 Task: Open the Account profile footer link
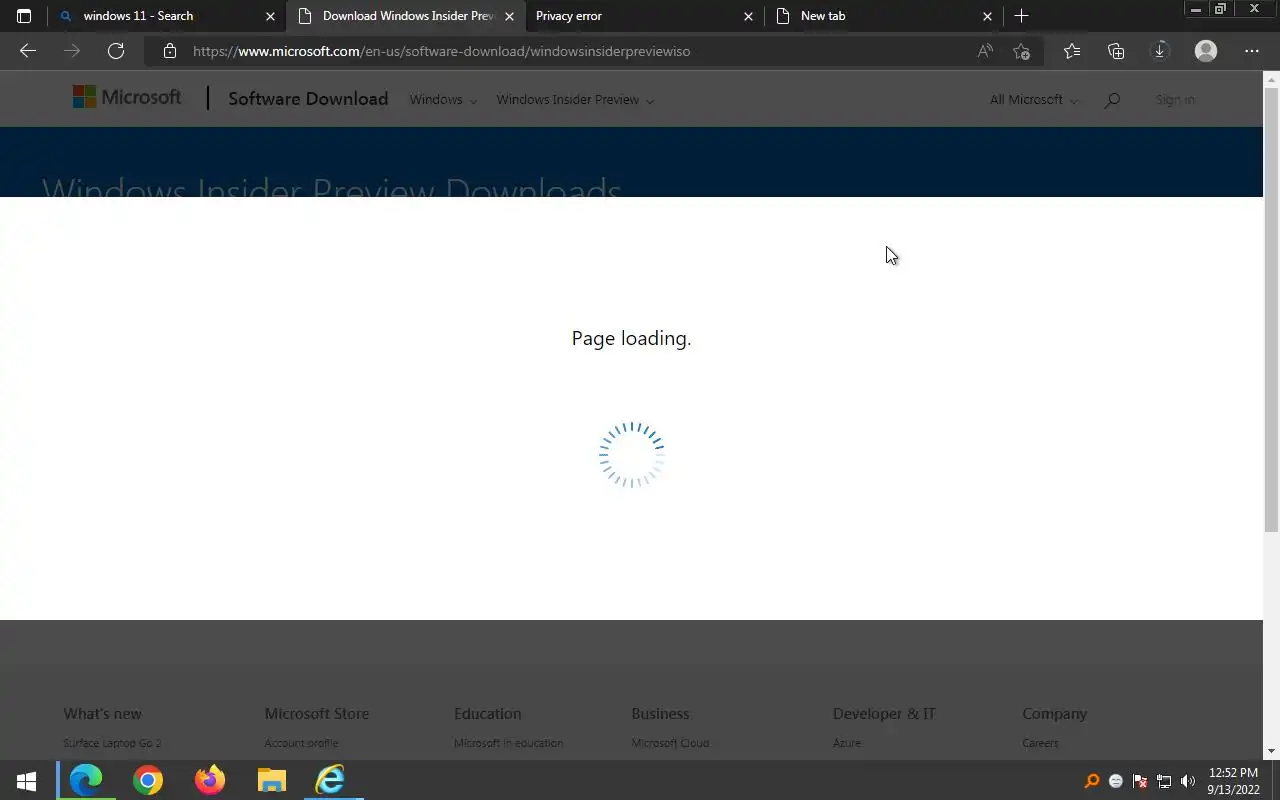pyautogui.click(x=301, y=743)
